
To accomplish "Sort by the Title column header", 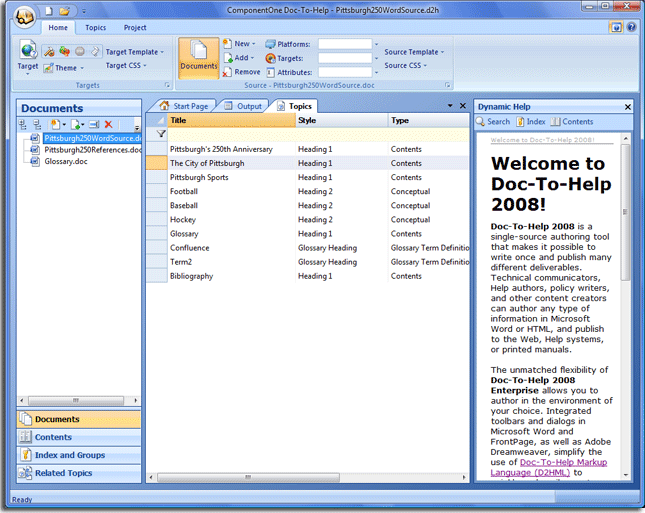I will tap(232, 120).
